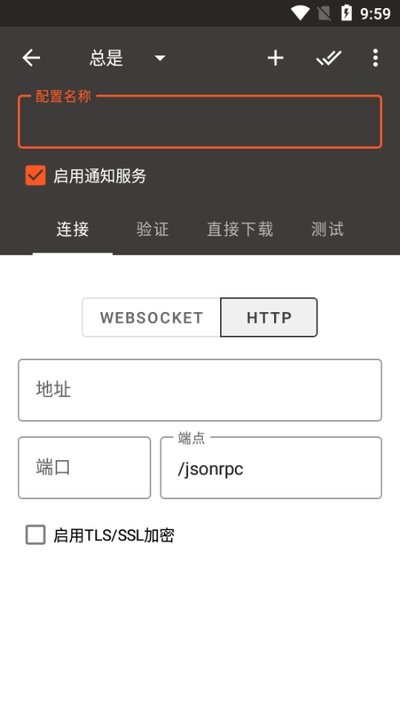Select WEBSOCKET connection type

pyautogui.click(x=151, y=317)
